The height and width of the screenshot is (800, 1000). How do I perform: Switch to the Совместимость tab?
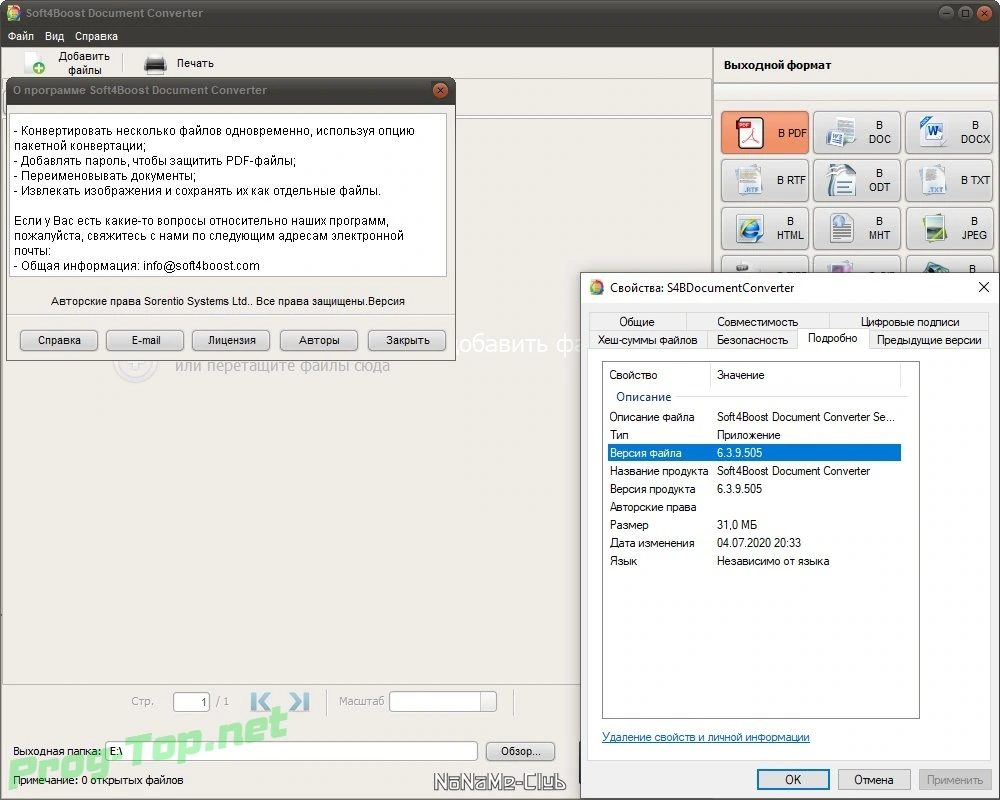pyautogui.click(x=757, y=322)
